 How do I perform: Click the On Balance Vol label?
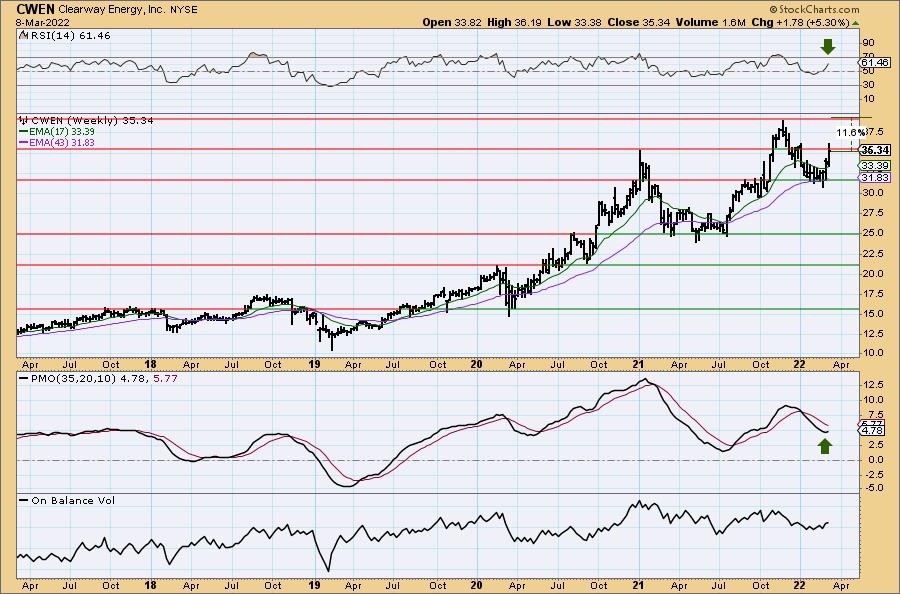(x=73, y=500)
